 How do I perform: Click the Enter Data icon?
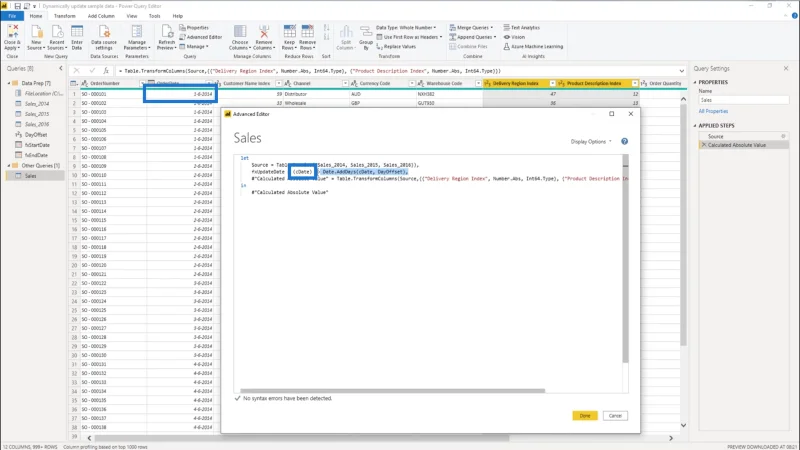point(77,37)
